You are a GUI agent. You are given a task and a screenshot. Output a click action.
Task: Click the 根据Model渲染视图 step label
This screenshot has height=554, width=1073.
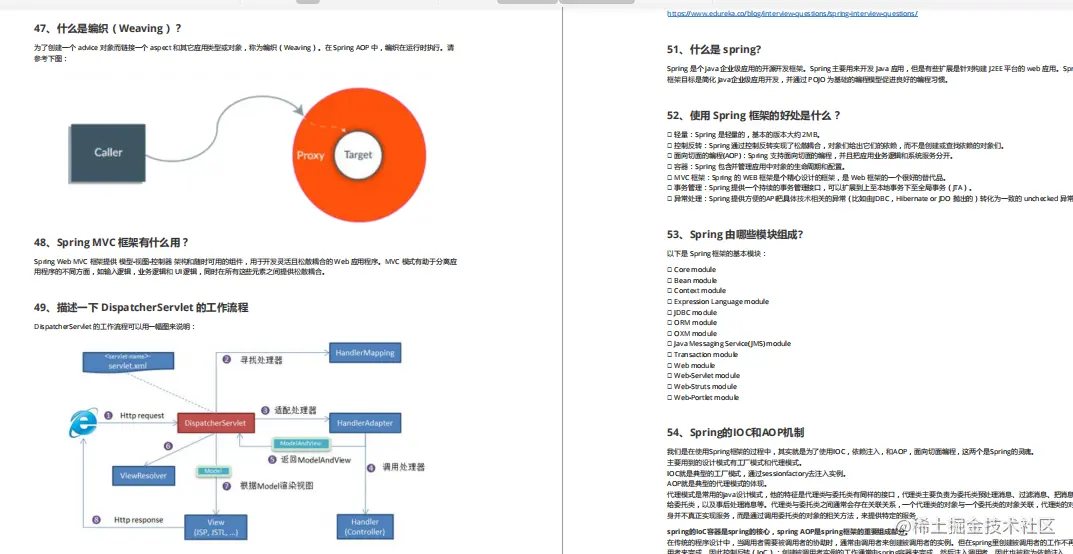point(276,486)
